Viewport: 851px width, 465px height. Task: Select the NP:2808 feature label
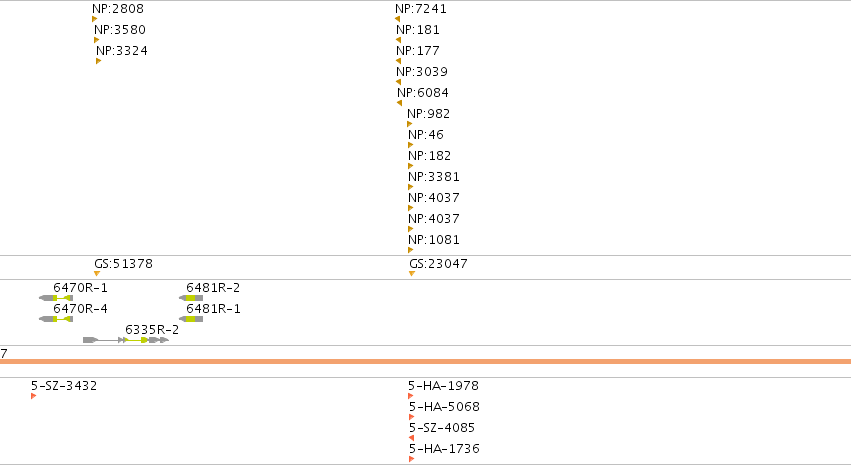pyautogui.click(x=118, y=9)
